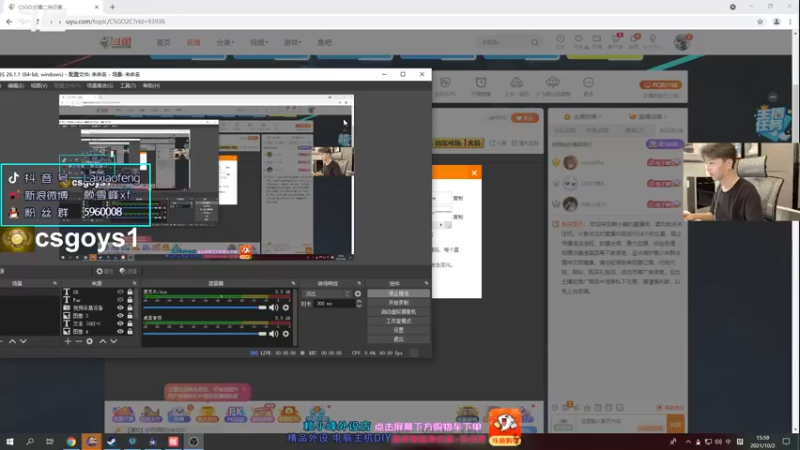Move selected source down with arrow icon
The height and width of the screenshot is (450, 800).
tap(113, 341)
